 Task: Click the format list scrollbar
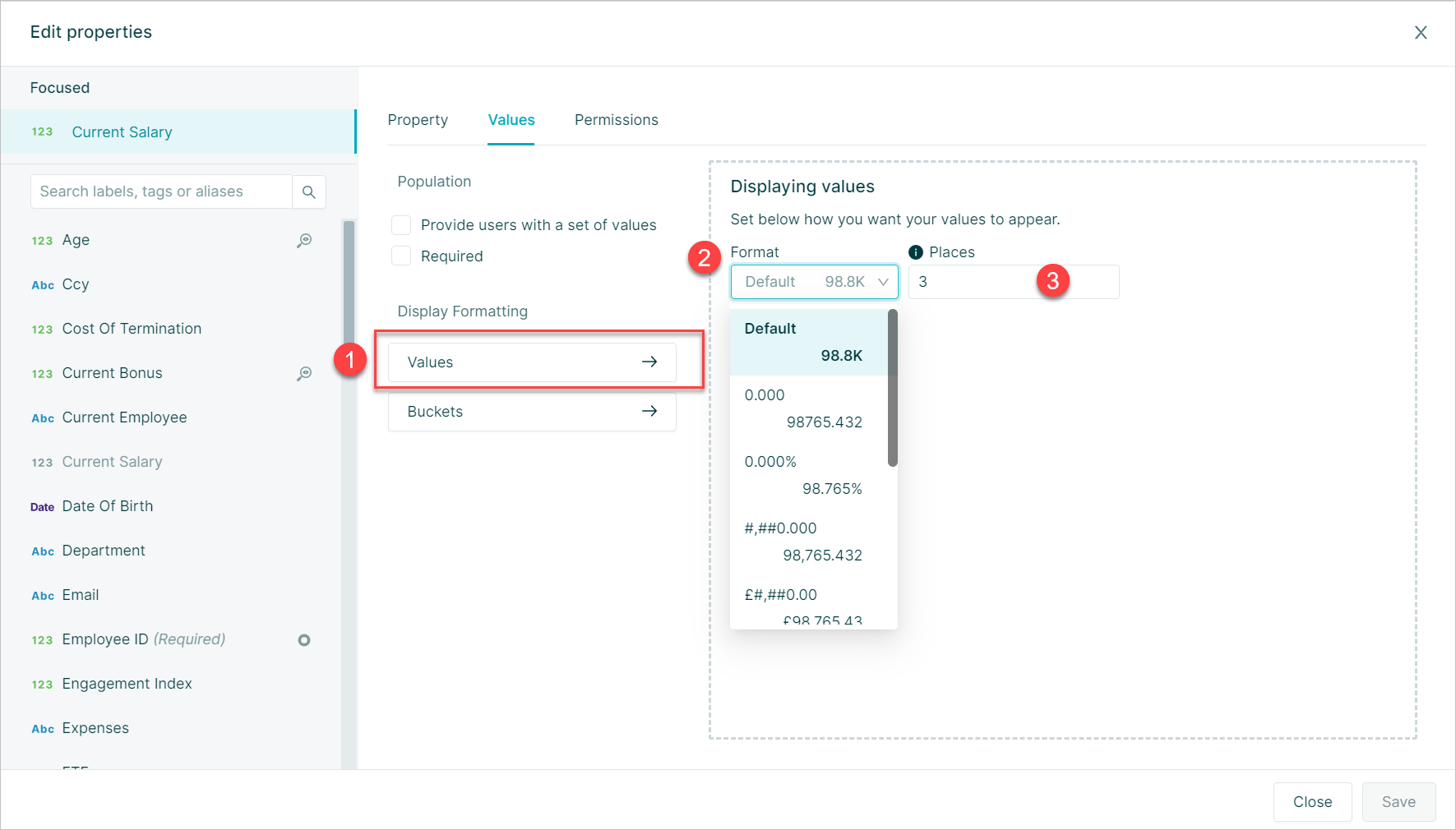coord(893,388)
